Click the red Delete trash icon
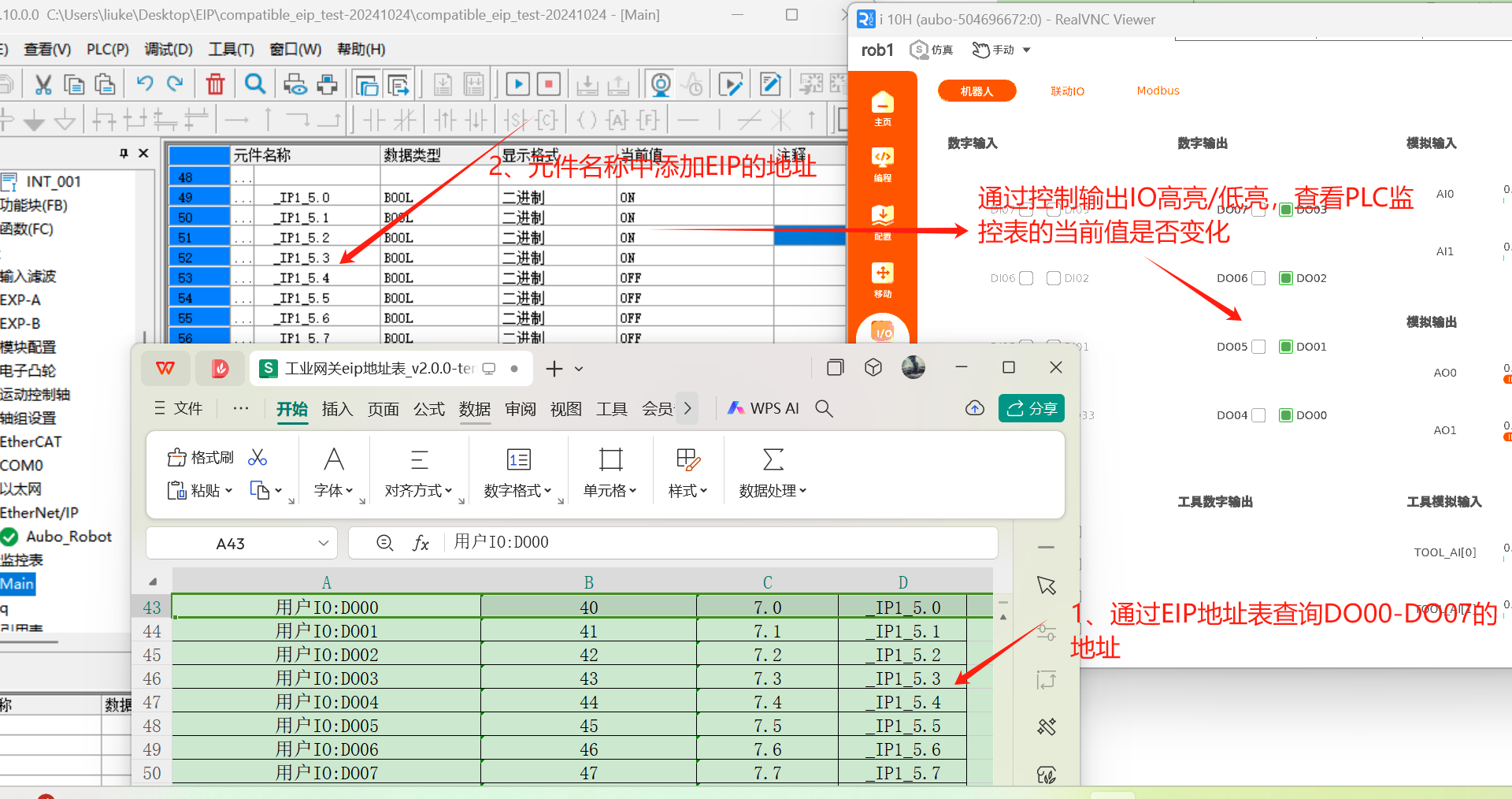 click(215, 84)
